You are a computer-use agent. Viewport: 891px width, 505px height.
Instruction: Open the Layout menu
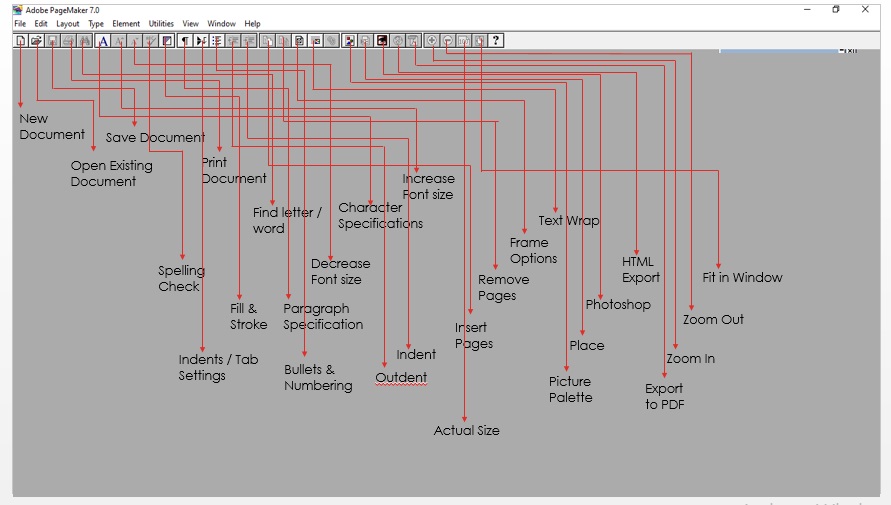[x=68, y=23]
